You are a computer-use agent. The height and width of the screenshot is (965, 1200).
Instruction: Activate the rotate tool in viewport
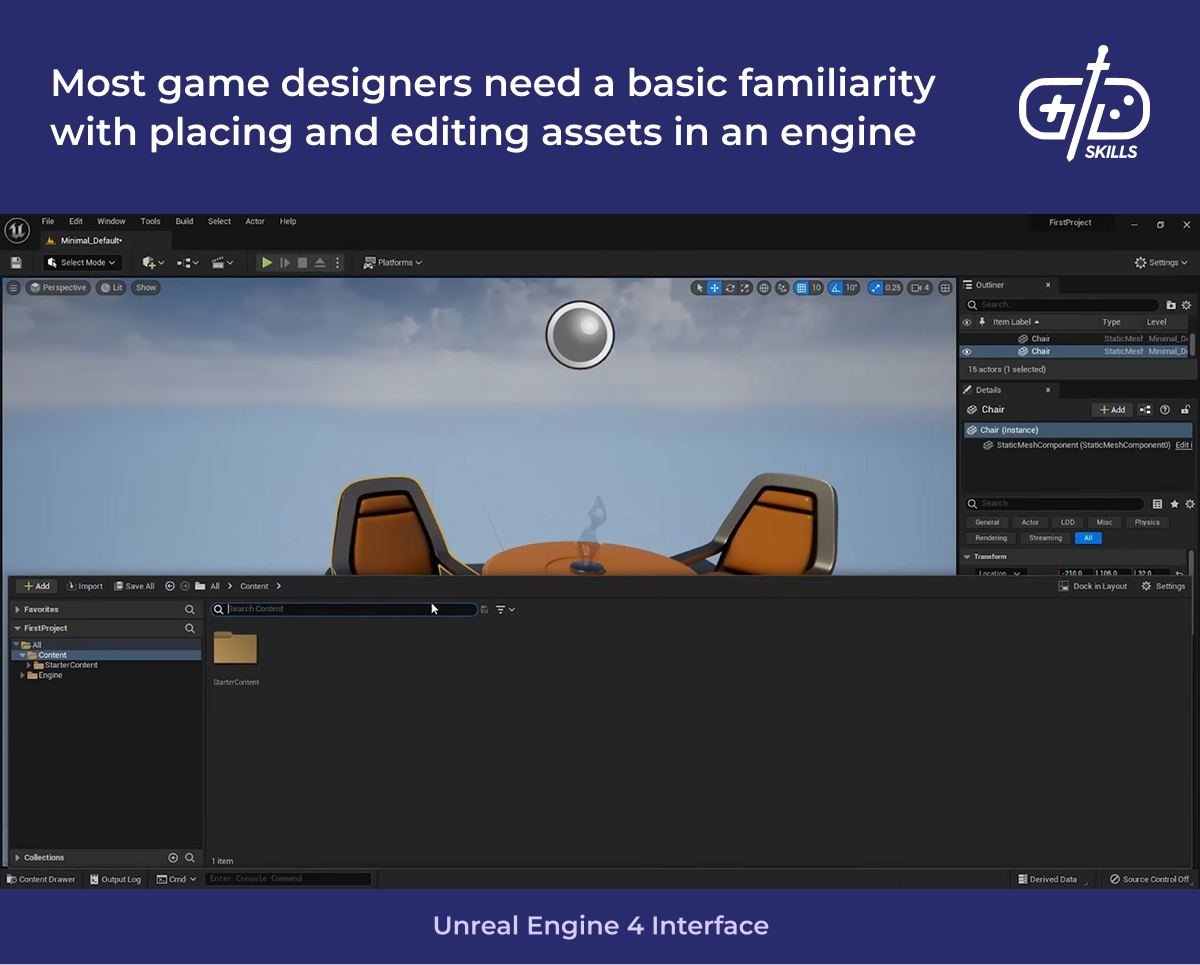(x=730, y=288)
